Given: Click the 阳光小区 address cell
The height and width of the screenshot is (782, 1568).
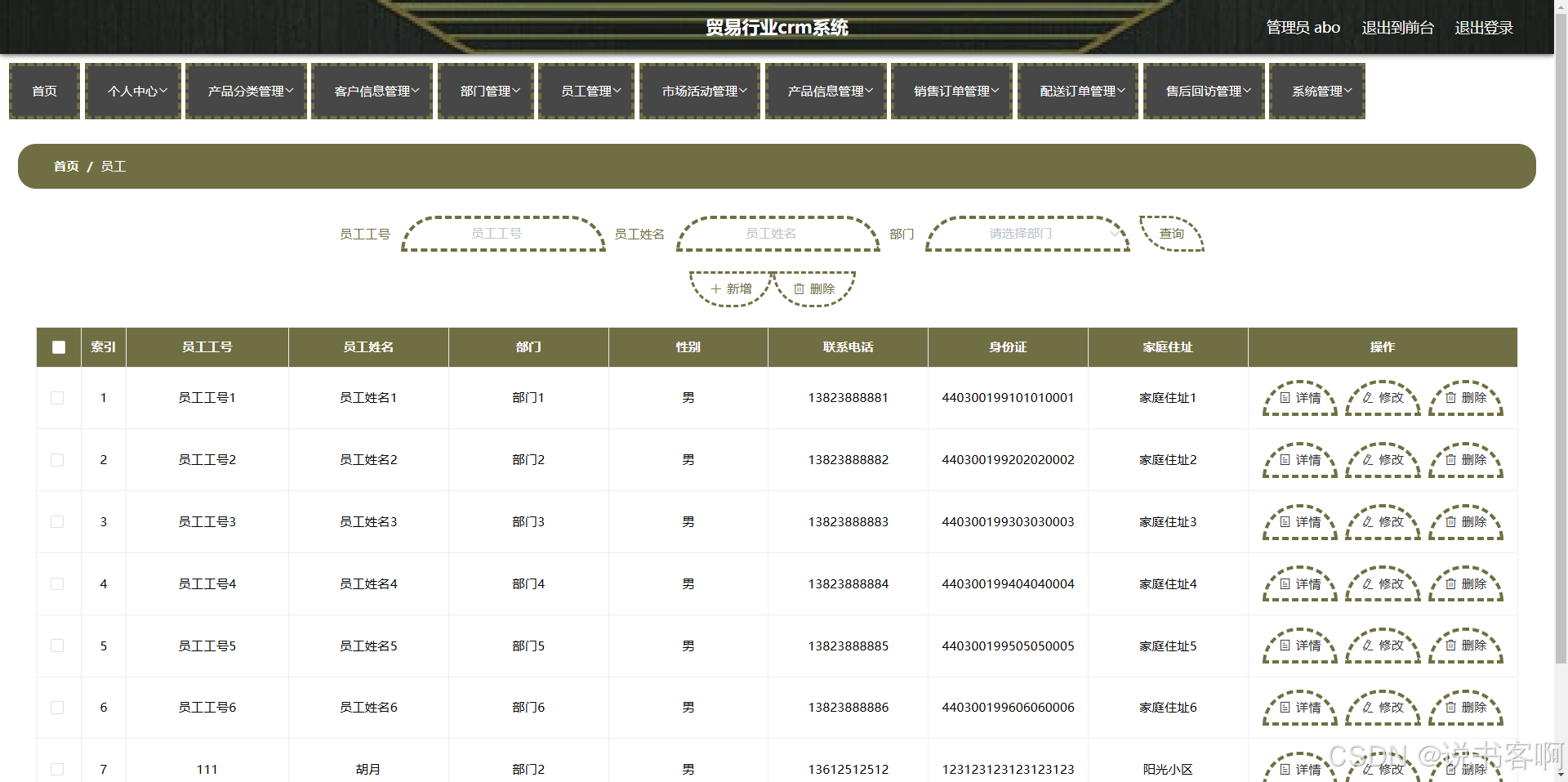Looking at the screenshot, I should pos(1168,770).
